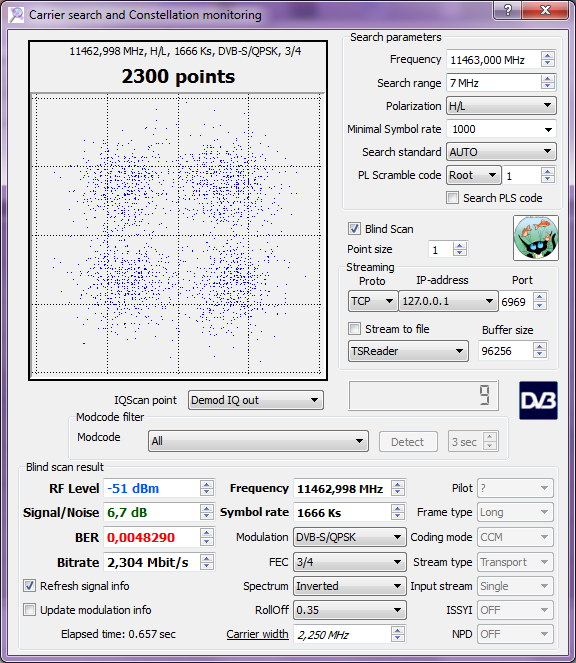Open the FEC 3/4 dropdown

(349, 562)
